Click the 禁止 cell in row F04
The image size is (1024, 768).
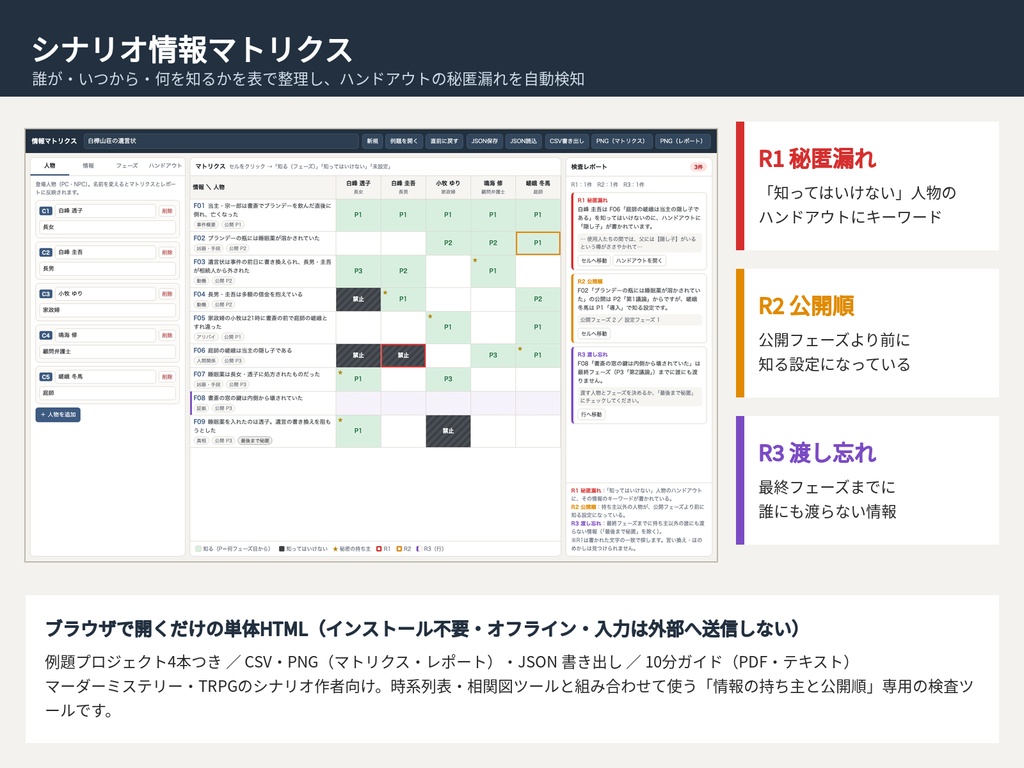pyautogui.click(x=359, y=299)
